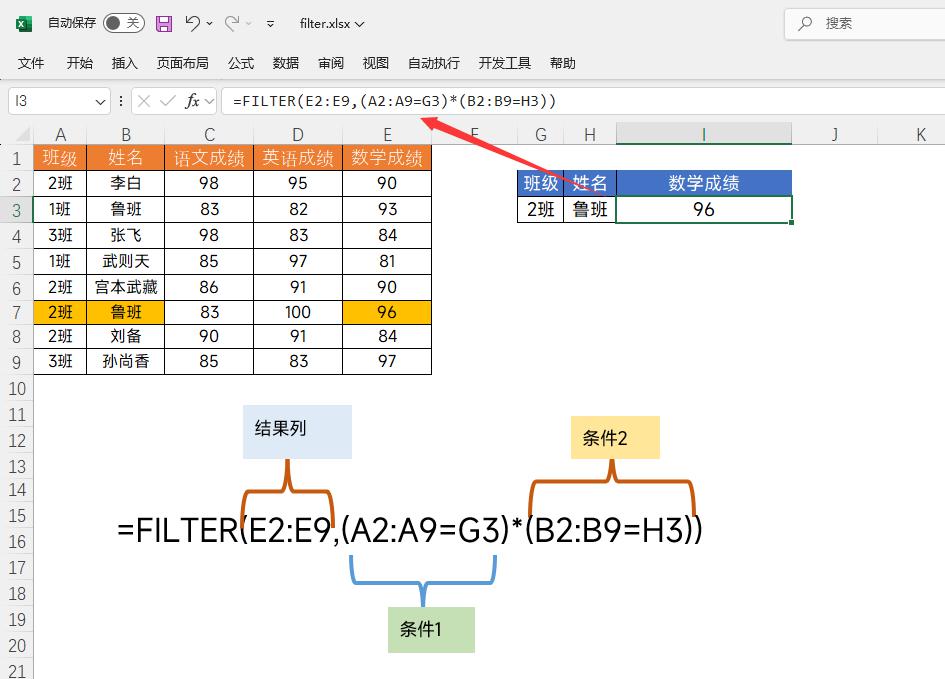Click cell with name 刘备

(125, 336)
